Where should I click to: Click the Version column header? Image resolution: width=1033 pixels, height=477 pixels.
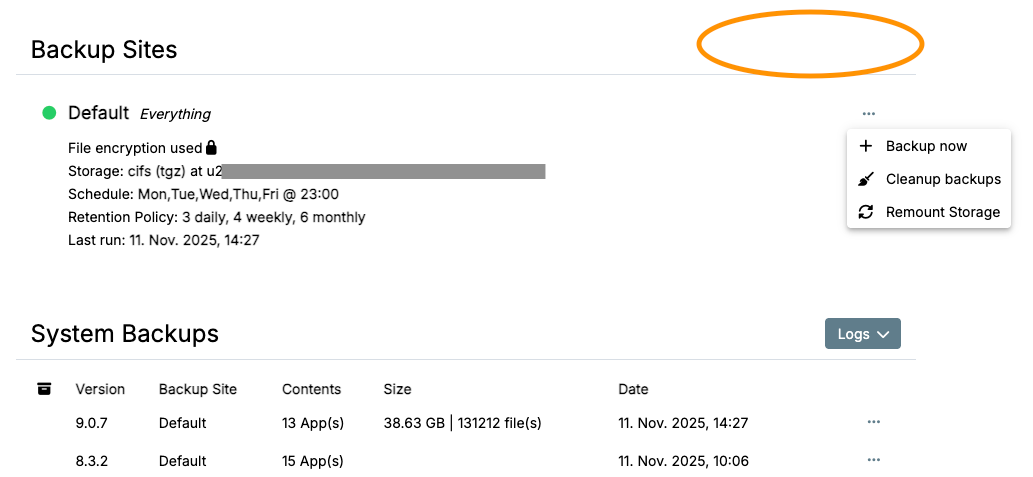(100, 389)
